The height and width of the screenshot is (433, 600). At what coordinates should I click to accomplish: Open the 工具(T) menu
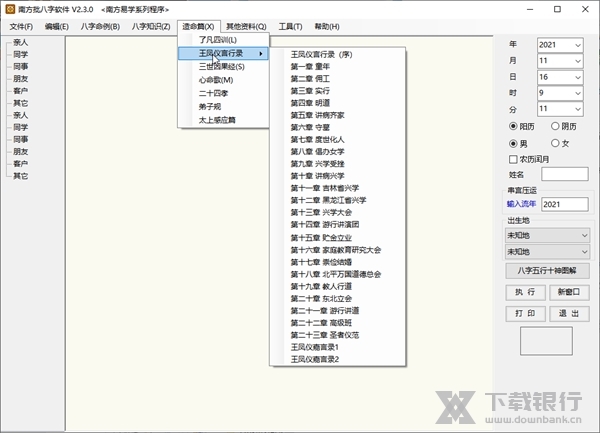(x=290, y=27)
